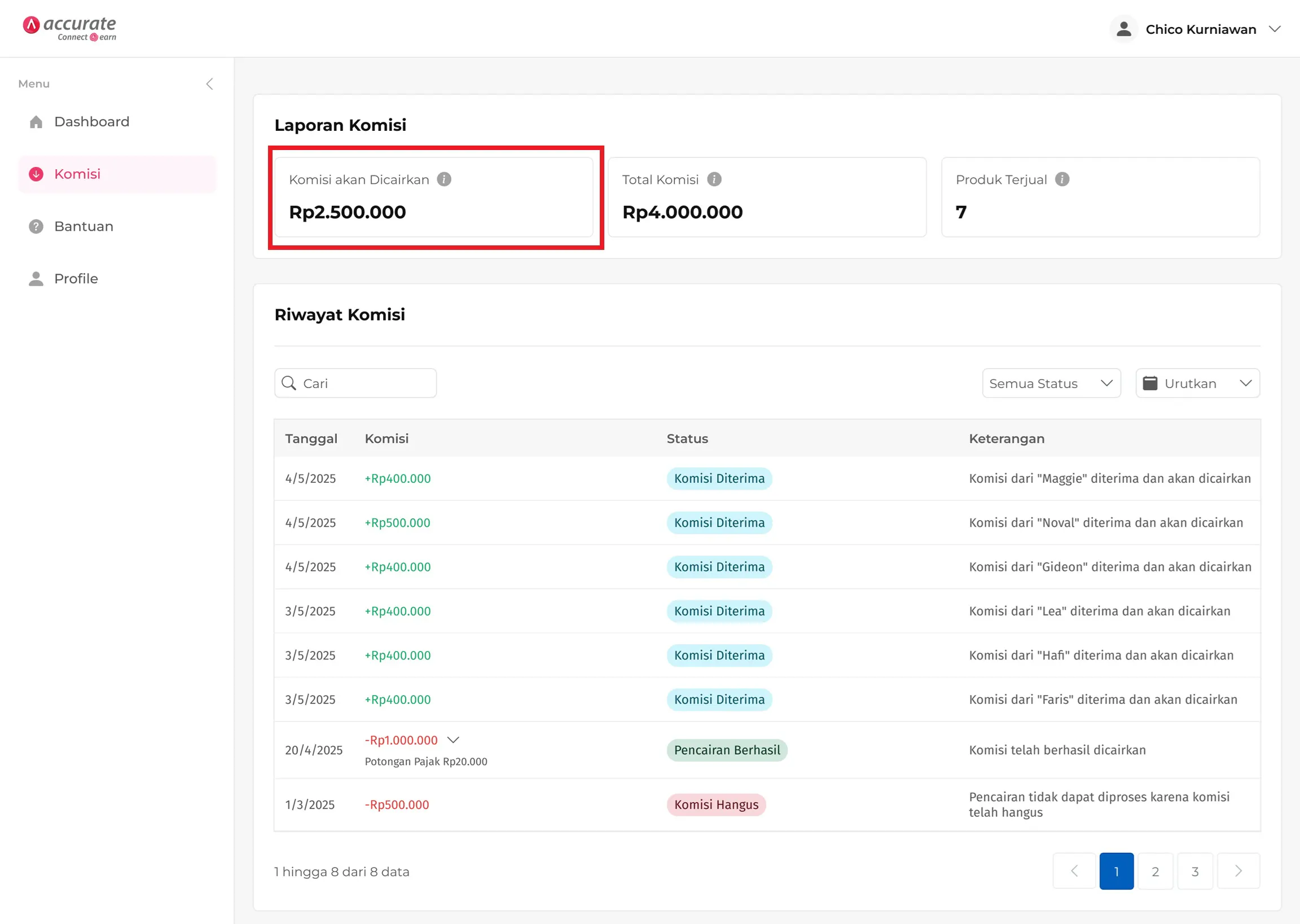The height and width of the screenshot is (924, 1300).
Task: Click Komisi Diterima badge in Noval row
Action: pyautogui.click(x=719, y=522)
